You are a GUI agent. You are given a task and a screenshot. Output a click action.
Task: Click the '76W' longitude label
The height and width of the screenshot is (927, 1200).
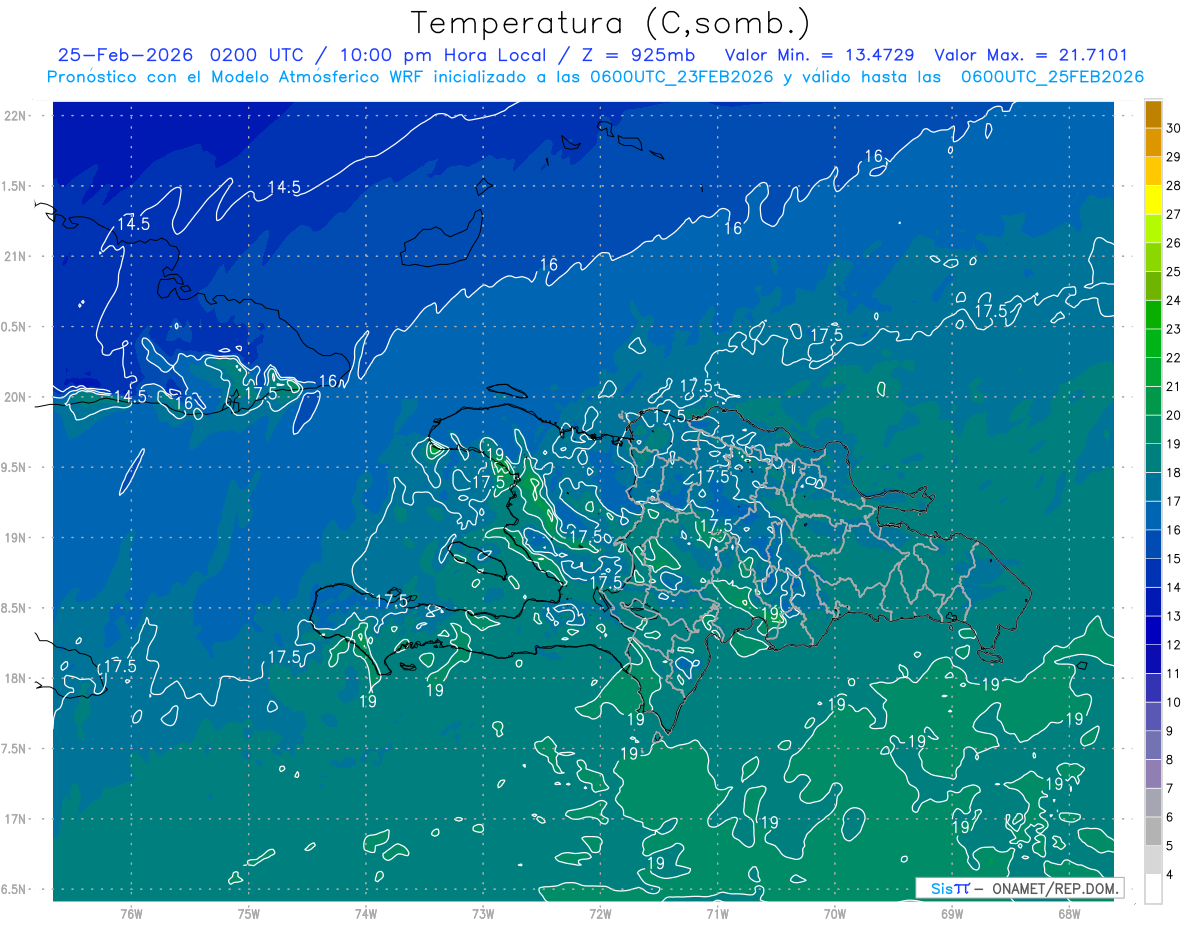[131, 913]
